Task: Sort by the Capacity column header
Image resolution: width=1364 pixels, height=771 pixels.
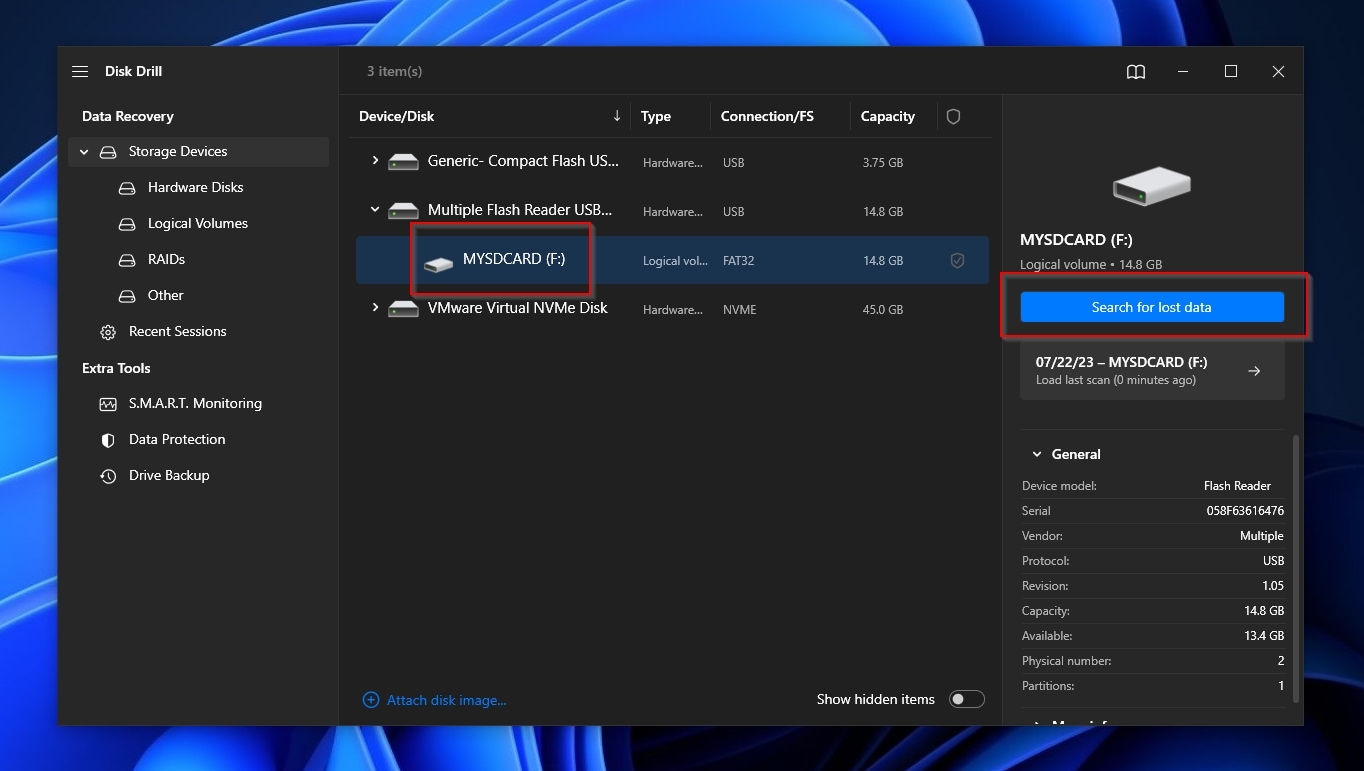Action: [x=888, y=117]
